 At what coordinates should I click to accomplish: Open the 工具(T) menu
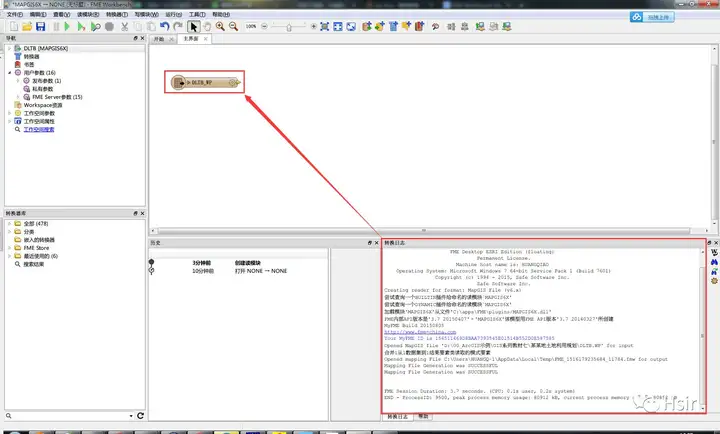tap(197, 15)
